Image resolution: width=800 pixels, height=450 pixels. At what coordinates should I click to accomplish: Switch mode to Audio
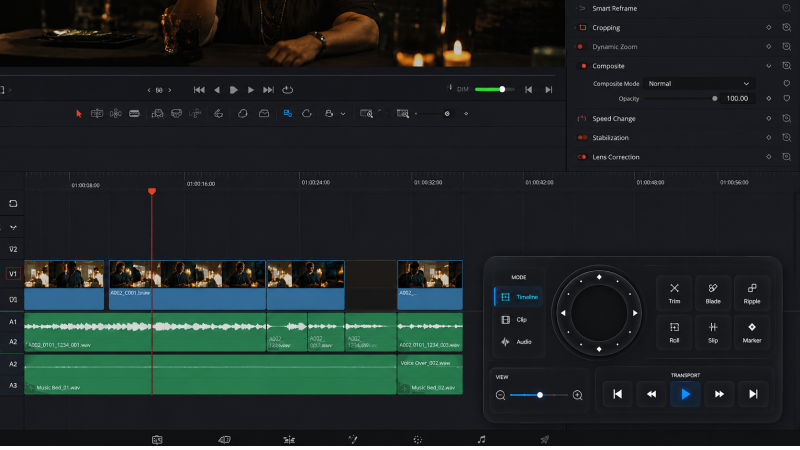tap(518, 342)
